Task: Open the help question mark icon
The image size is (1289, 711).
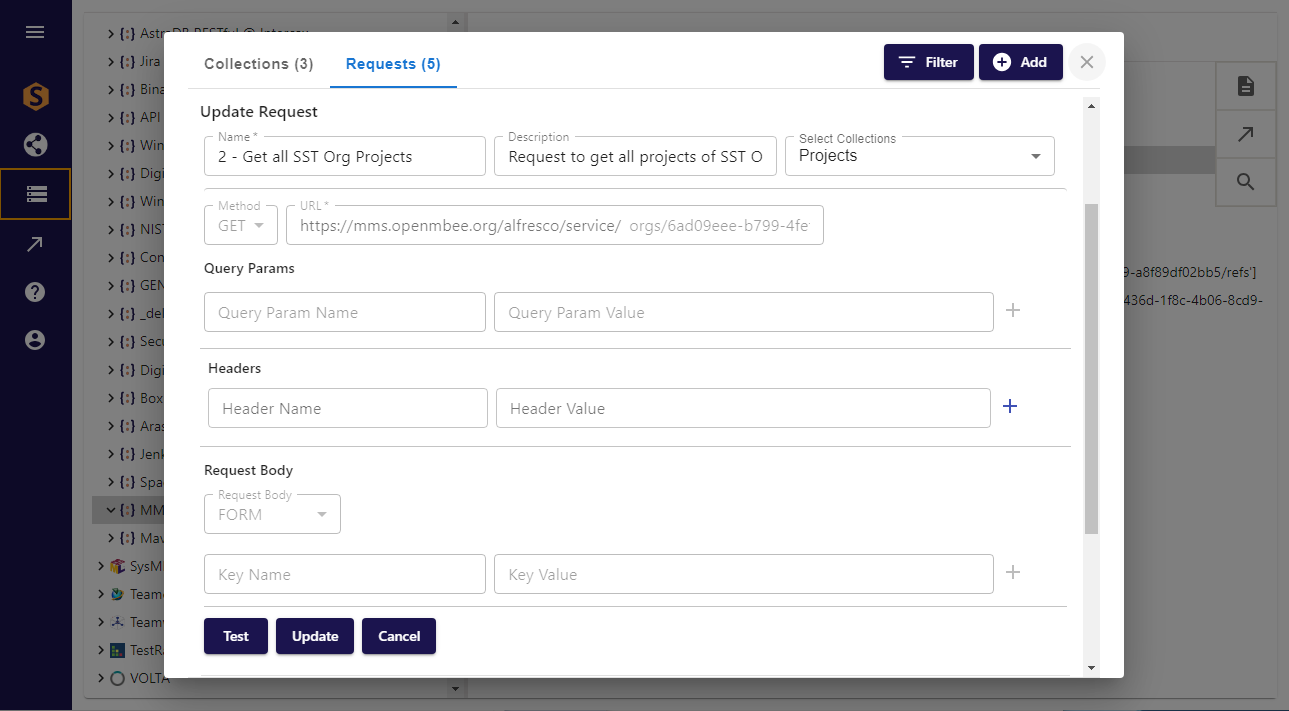Action: pyautogui.click(x=35, y=292)
